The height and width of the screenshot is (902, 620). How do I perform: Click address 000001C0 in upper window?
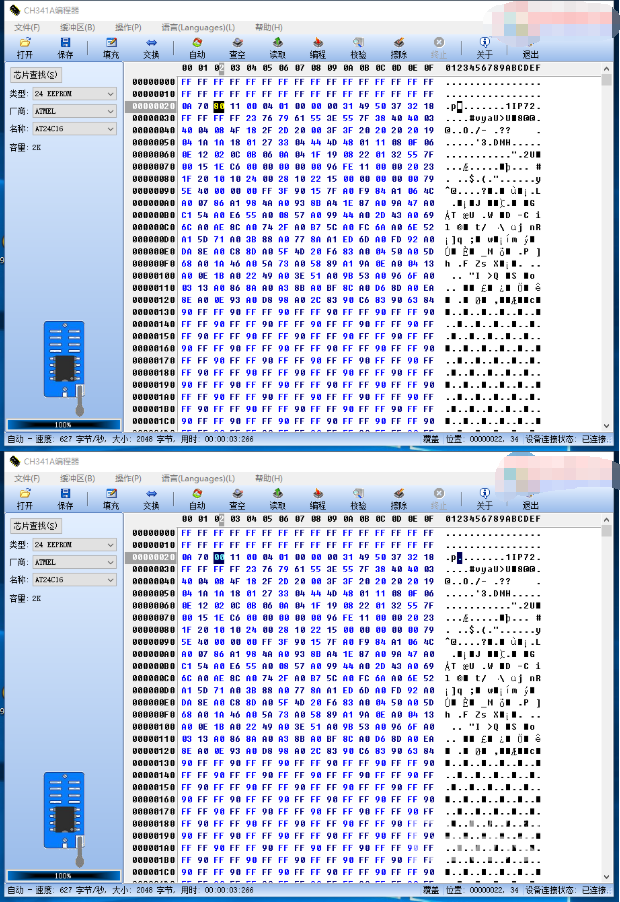click(x=153, y=421)
